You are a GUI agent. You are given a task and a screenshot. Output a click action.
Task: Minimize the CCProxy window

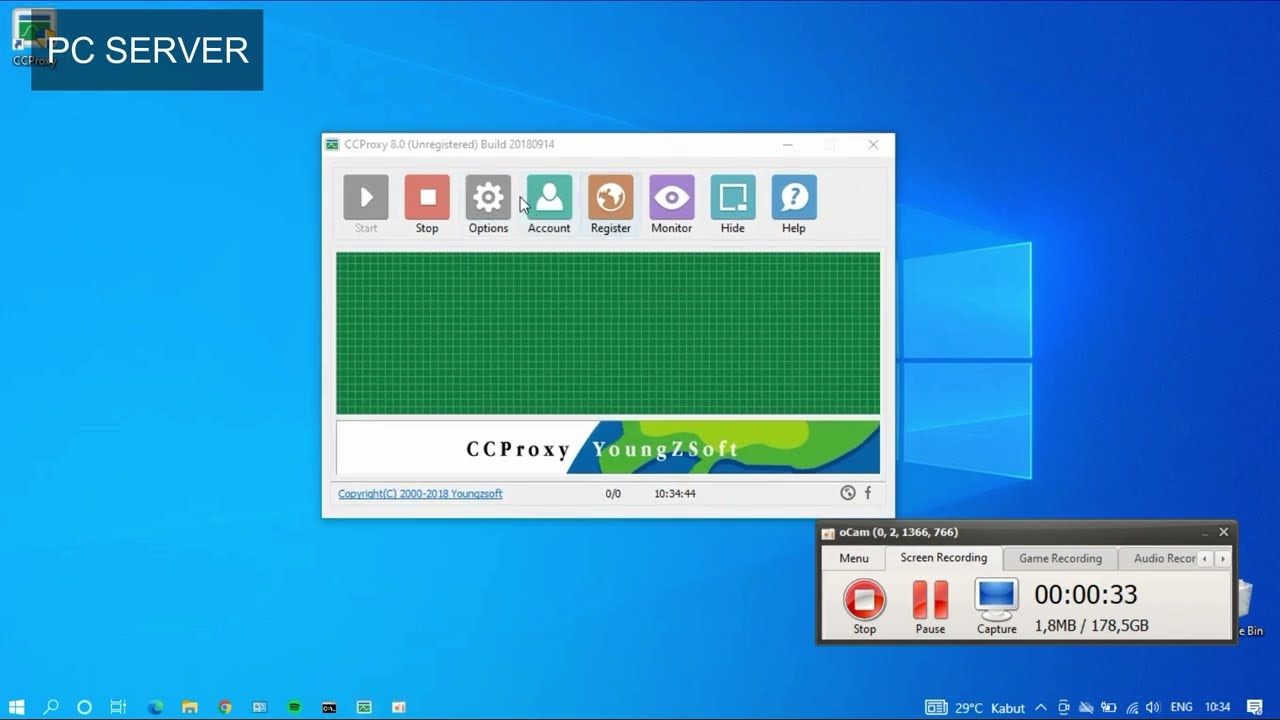[788, 145]
